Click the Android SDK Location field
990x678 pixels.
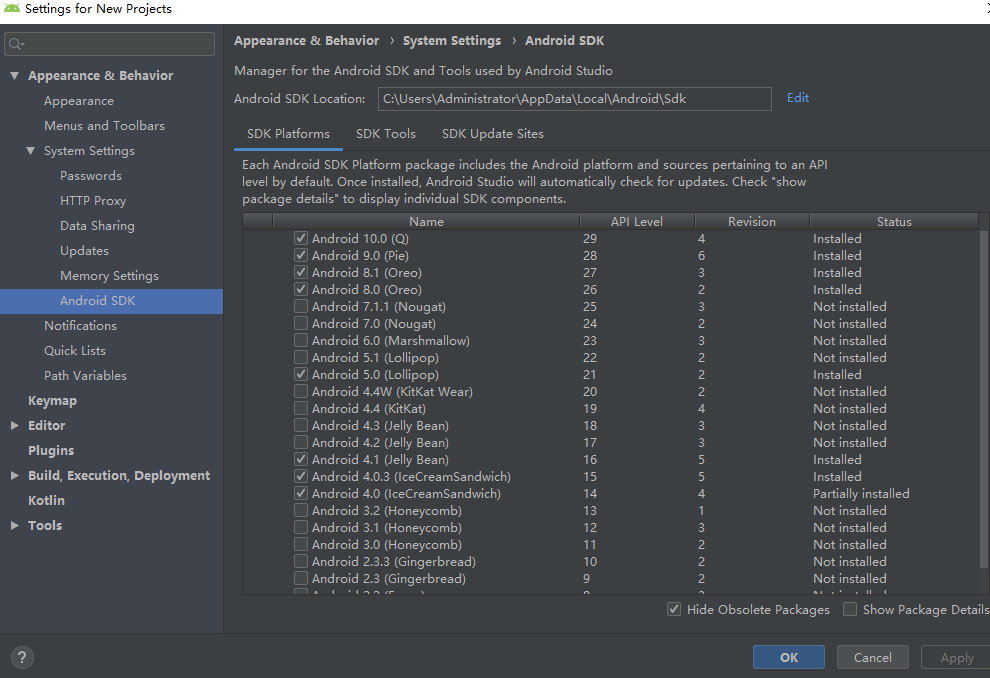575,99
